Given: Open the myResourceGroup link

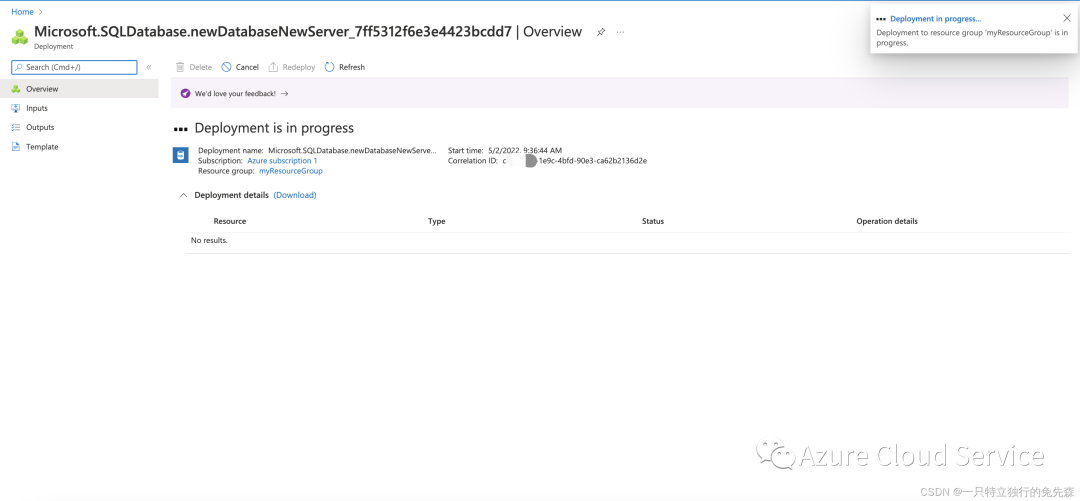Looking at the screenshot, I should 291,171.
